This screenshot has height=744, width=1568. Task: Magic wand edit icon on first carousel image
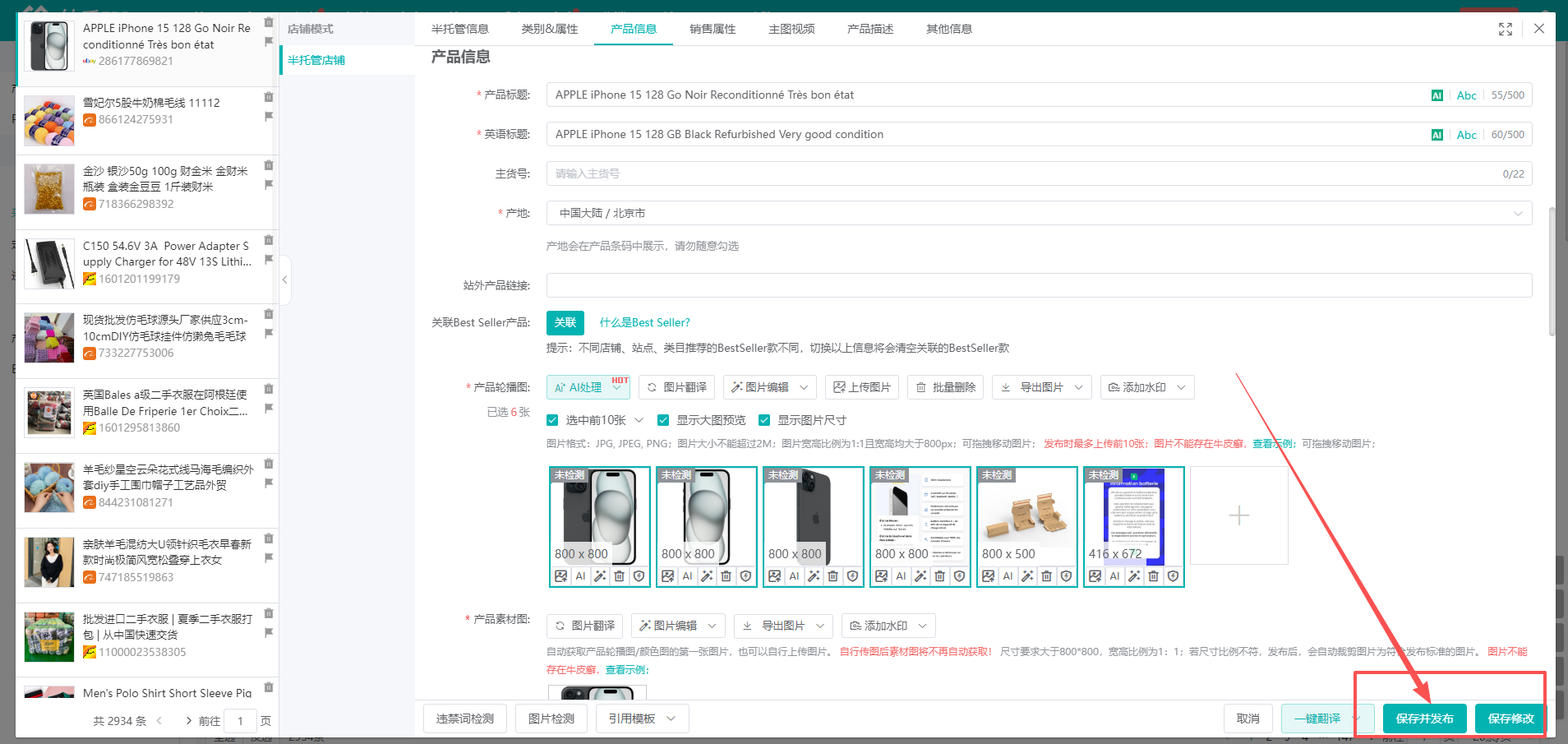(x=600, y=576)
